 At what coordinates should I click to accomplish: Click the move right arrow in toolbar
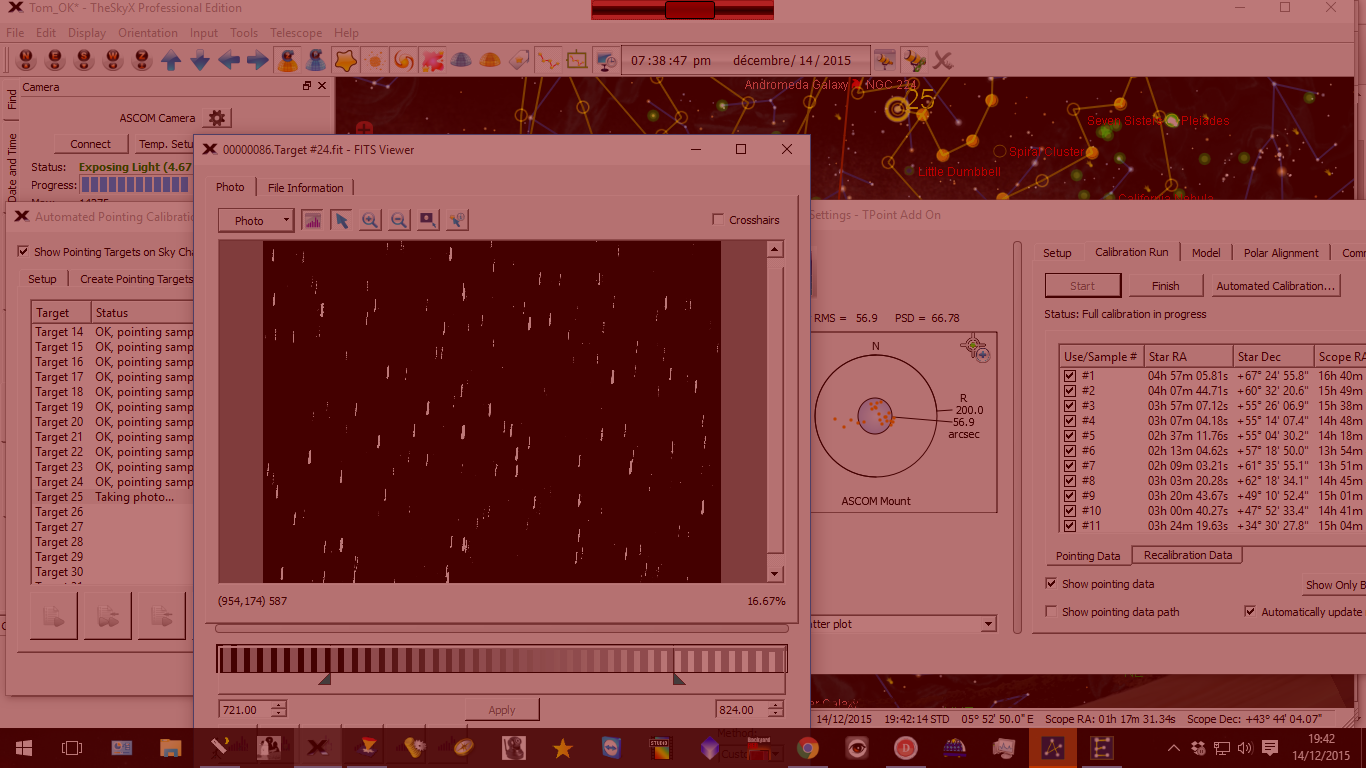258,61
